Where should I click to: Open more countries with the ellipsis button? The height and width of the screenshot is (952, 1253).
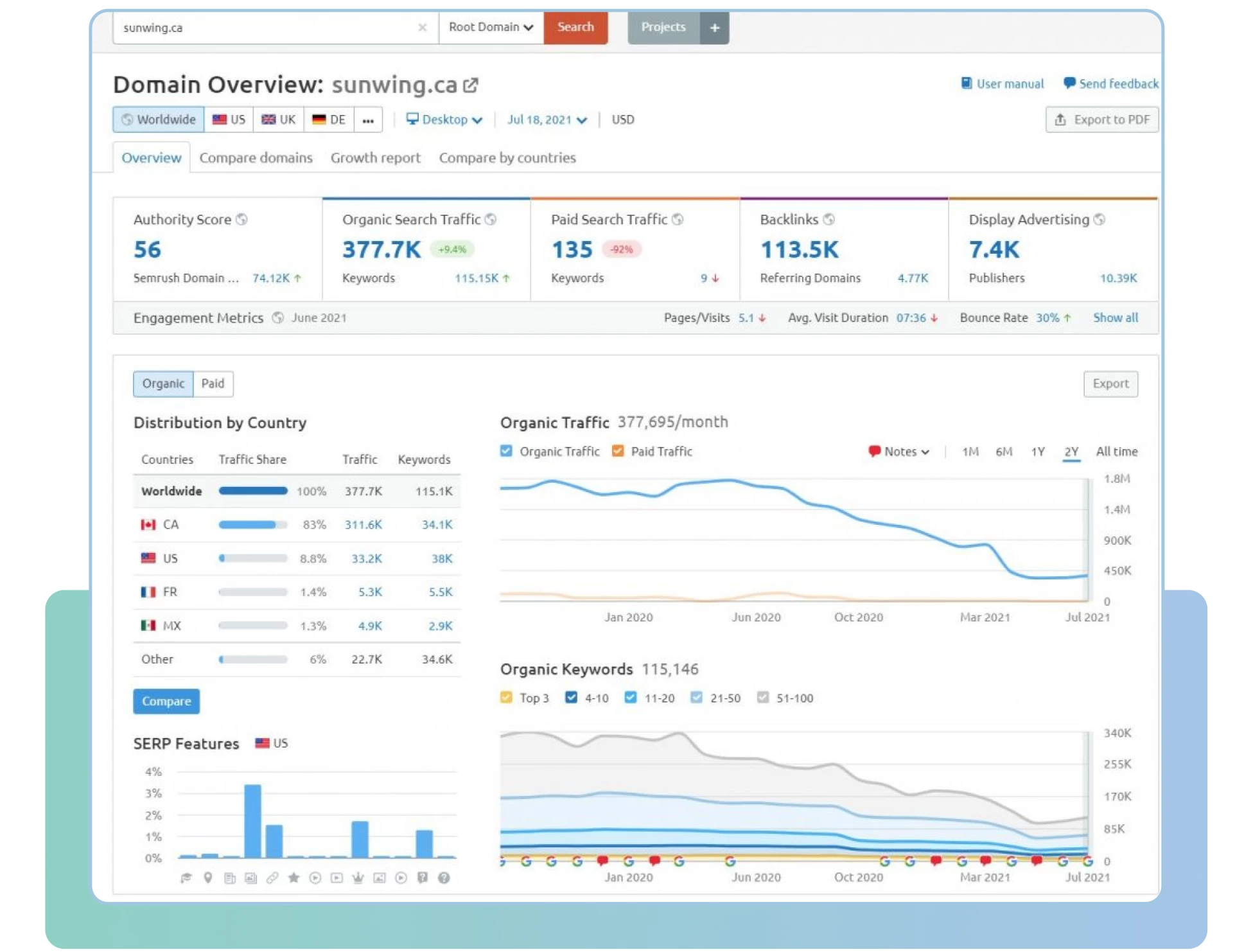pyautogui.click(x=368, y=119)
